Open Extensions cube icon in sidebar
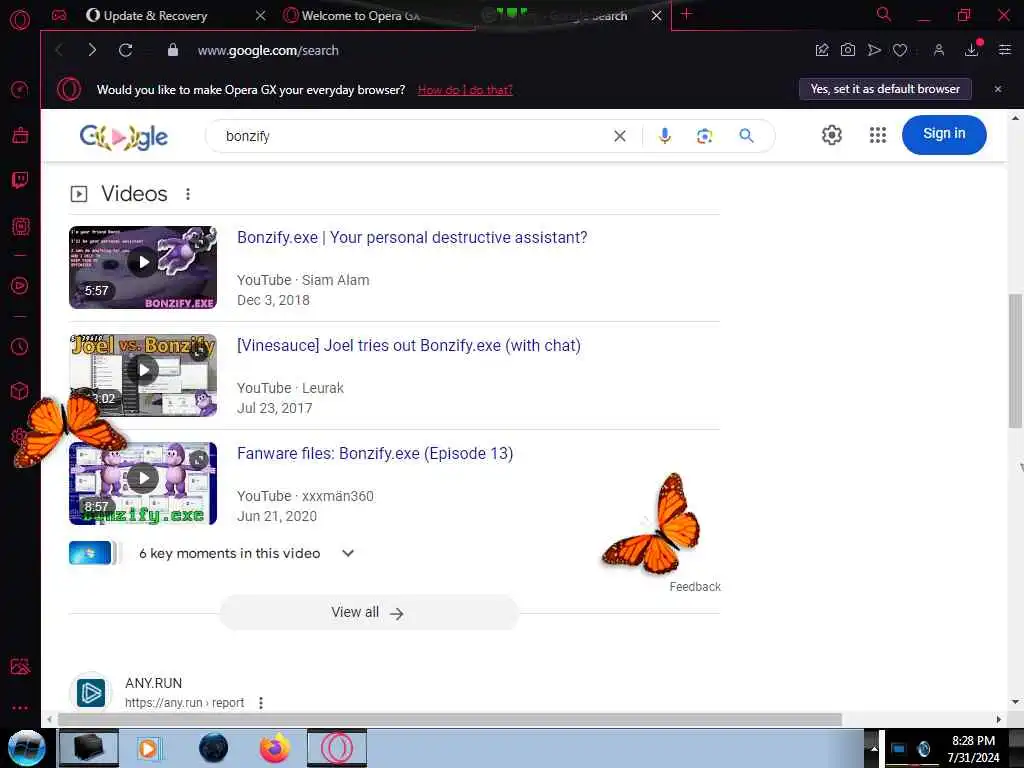Viewport: 1024px width, 768px height. click(x=20, y=391)
